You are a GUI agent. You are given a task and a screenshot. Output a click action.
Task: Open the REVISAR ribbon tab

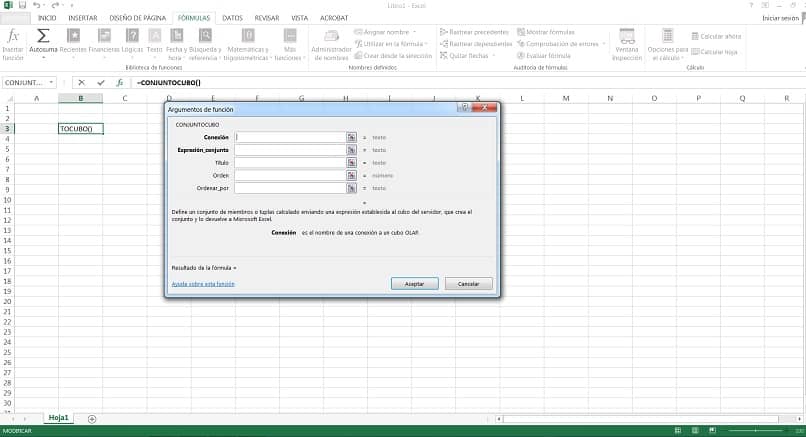pyautogui.click(x=267, y=18)
